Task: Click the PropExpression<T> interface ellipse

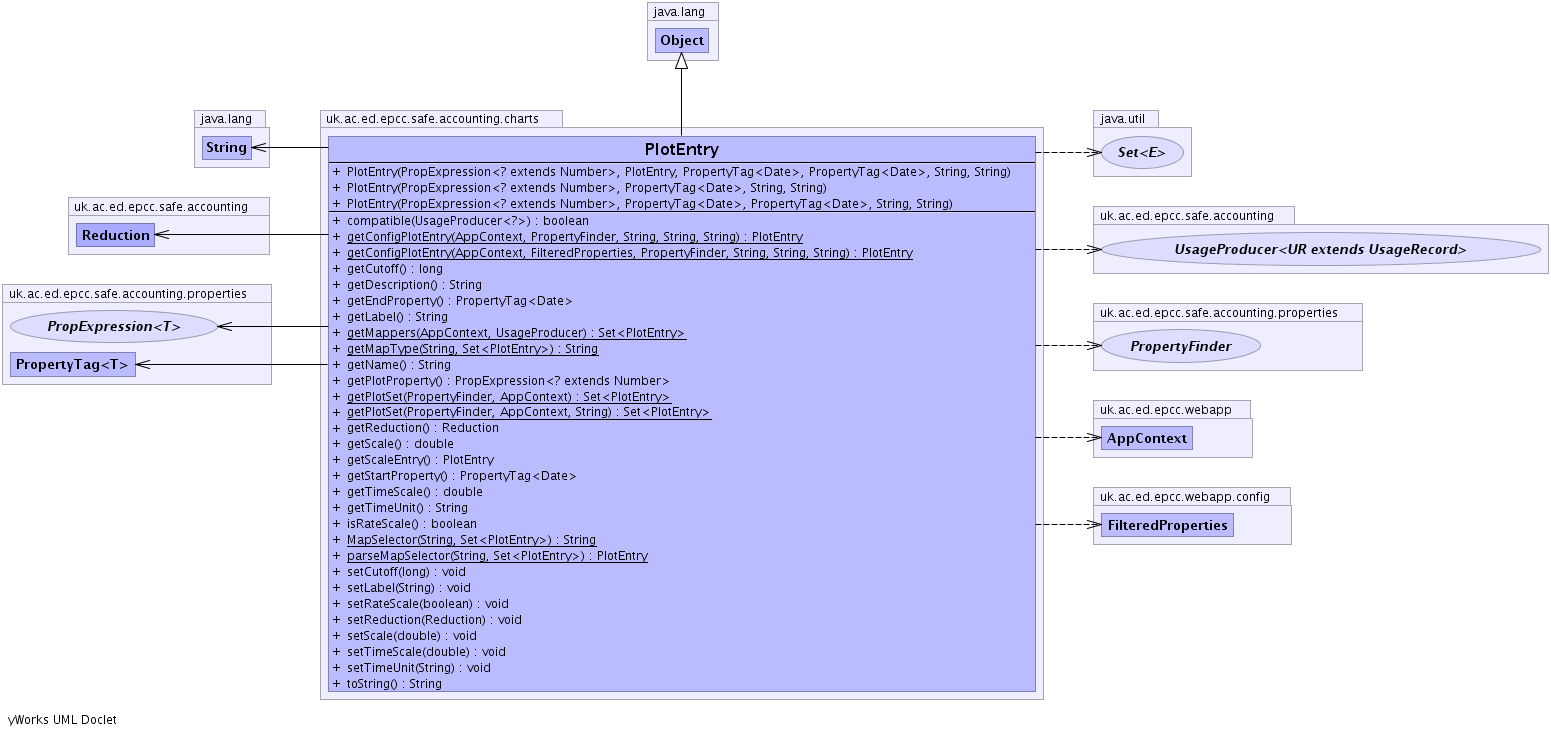Action: click(114, 326)
